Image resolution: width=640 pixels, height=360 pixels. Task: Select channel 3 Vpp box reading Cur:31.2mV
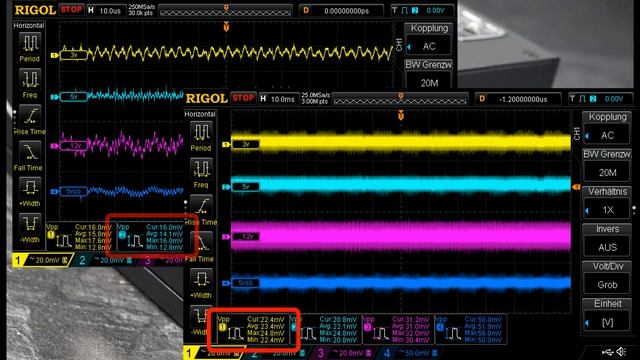(x=398, y=329)
